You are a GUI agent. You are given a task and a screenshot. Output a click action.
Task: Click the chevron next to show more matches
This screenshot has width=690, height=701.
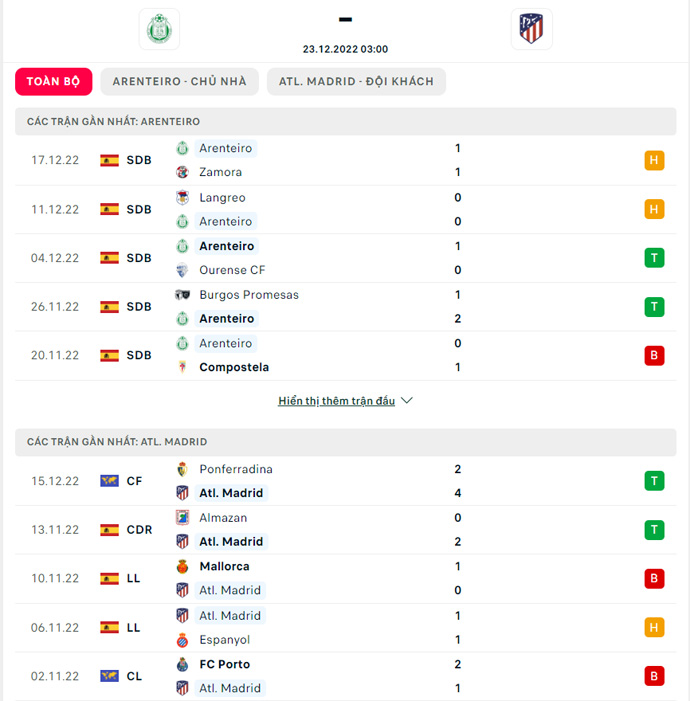[406, 401]
